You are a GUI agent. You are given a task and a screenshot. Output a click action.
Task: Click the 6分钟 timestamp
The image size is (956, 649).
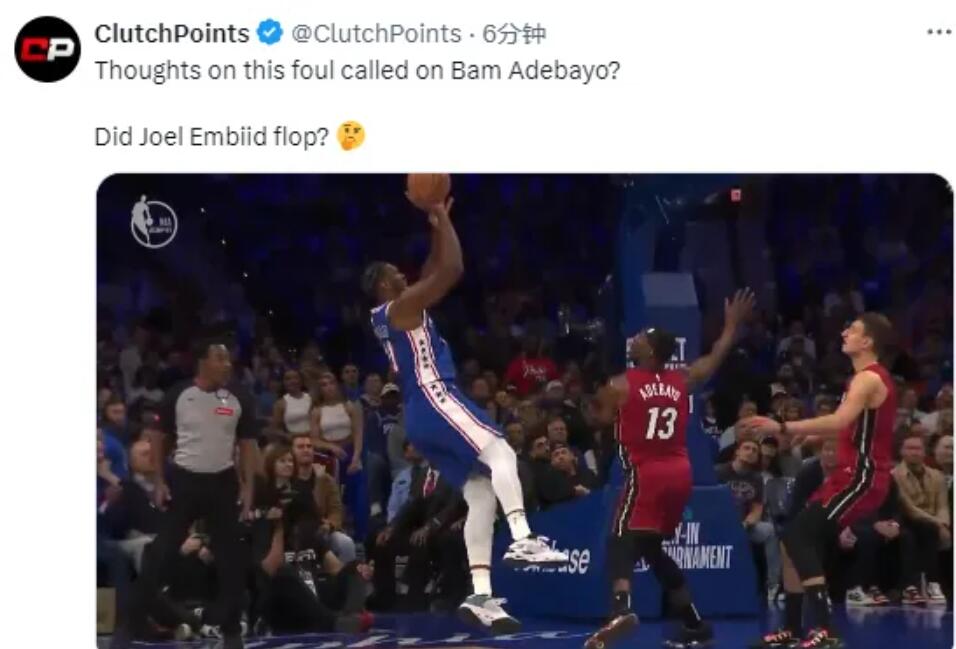click(x=514, y=34)
